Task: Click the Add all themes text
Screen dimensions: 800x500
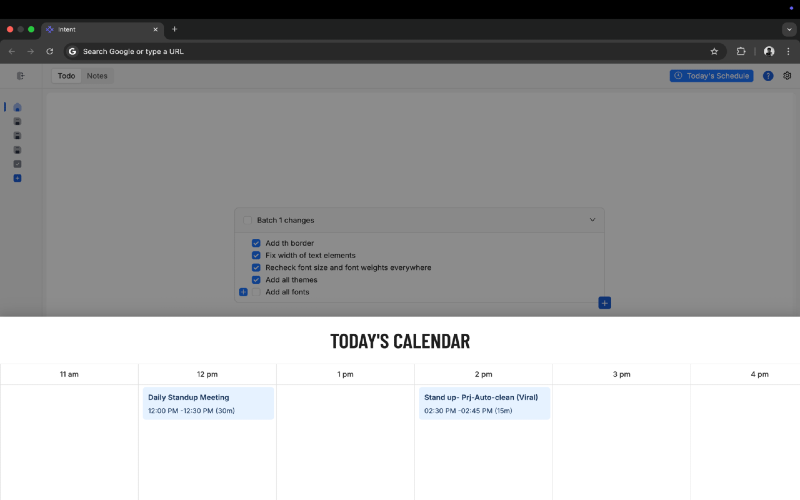Action: 291,280
